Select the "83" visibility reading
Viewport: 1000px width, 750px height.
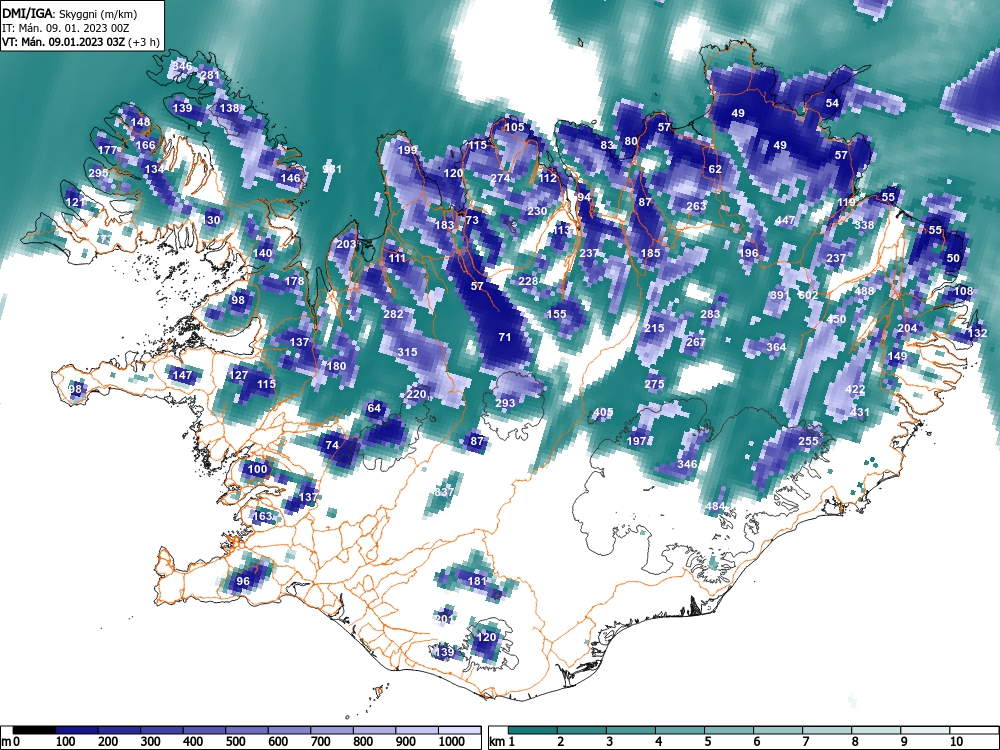tap(607, 145)
